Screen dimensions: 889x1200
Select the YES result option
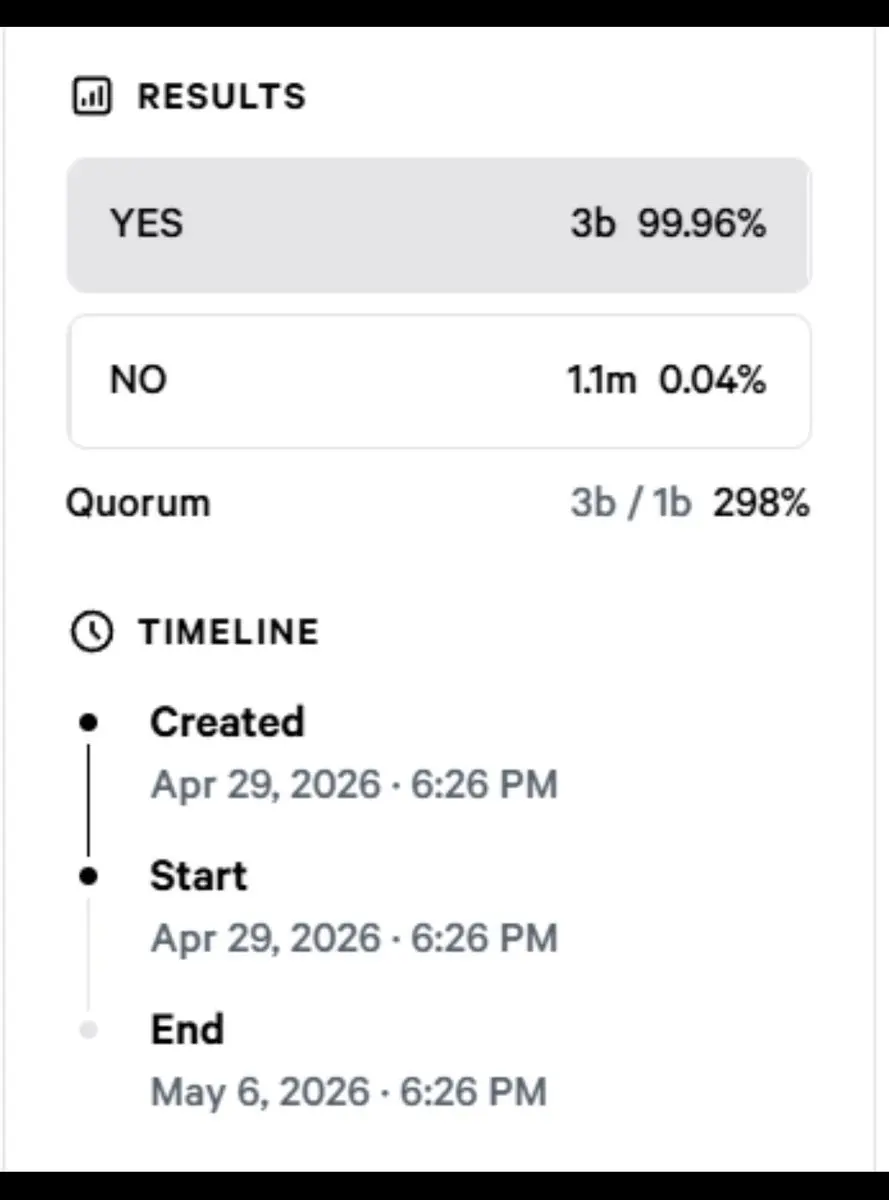[x=438, y=225]
